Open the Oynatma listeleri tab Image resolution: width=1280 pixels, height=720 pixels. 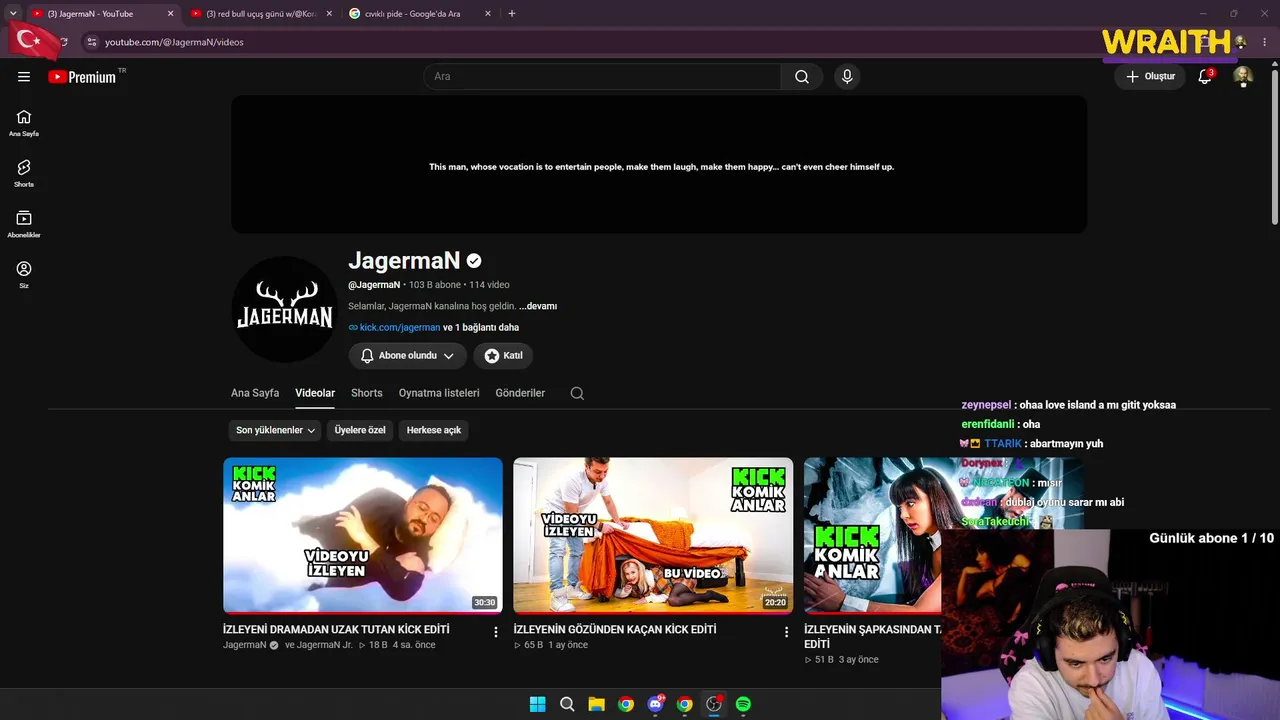[439, 393]
